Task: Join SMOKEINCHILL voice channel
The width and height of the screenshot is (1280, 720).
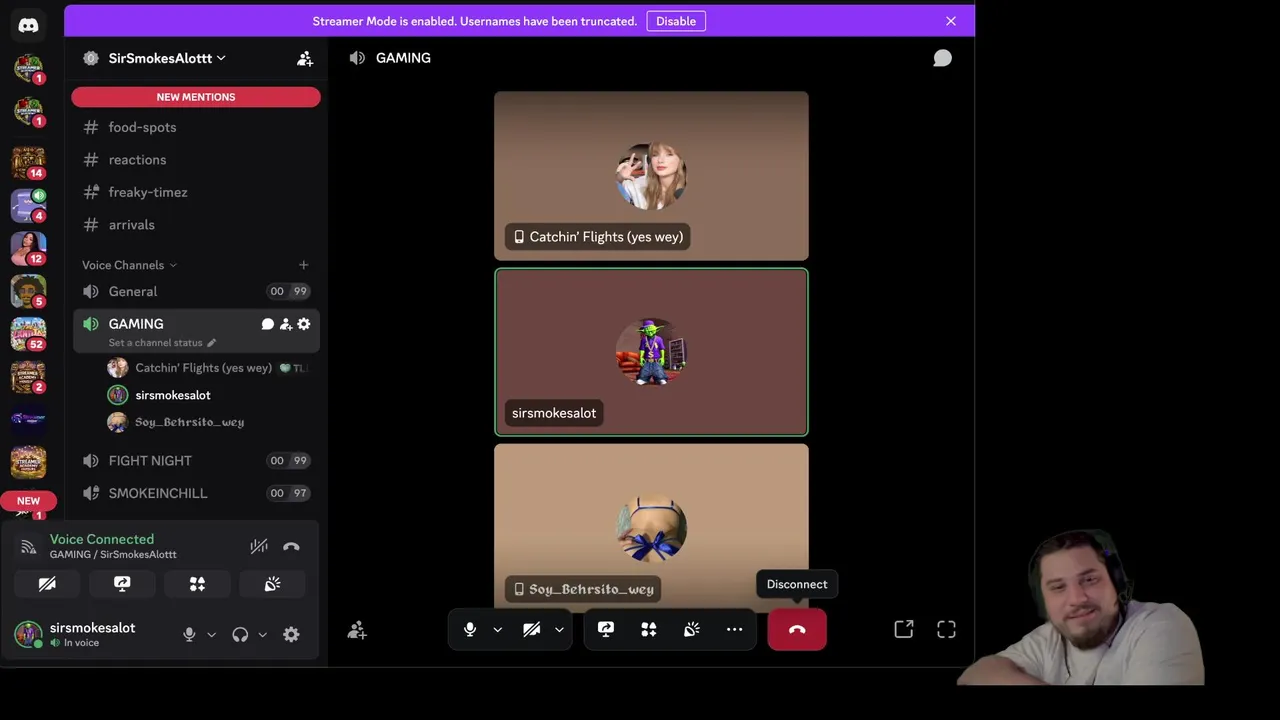Action: pyautogui.click(x=196, y=493)
